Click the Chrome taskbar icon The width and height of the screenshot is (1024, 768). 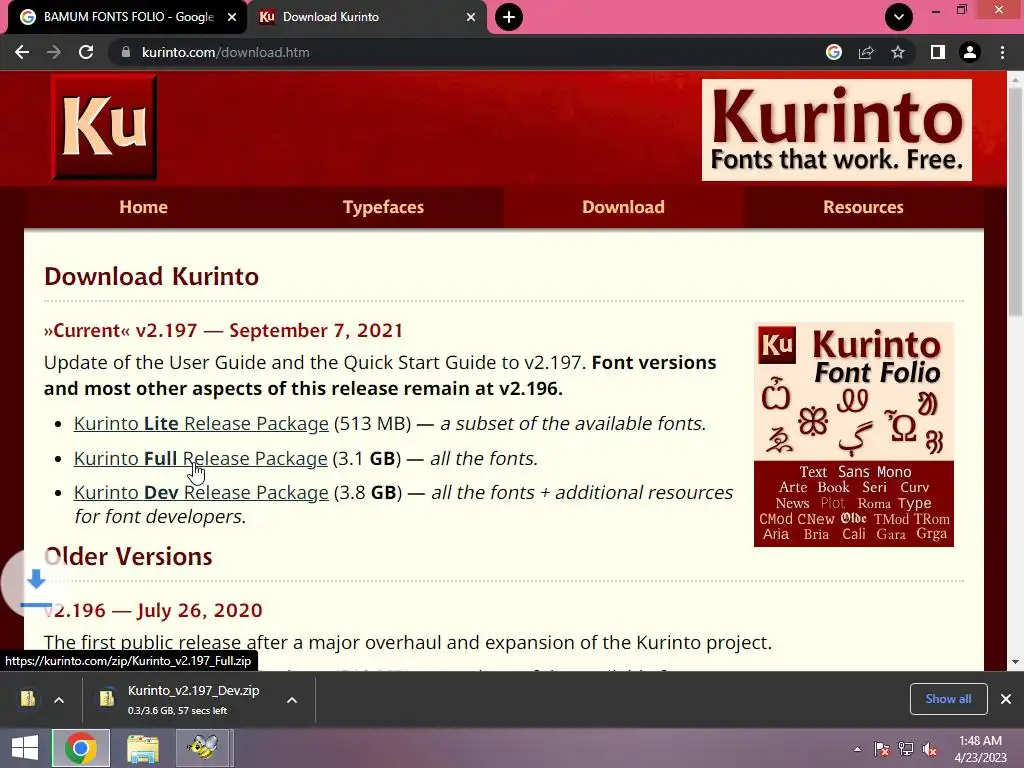(81, 748)
